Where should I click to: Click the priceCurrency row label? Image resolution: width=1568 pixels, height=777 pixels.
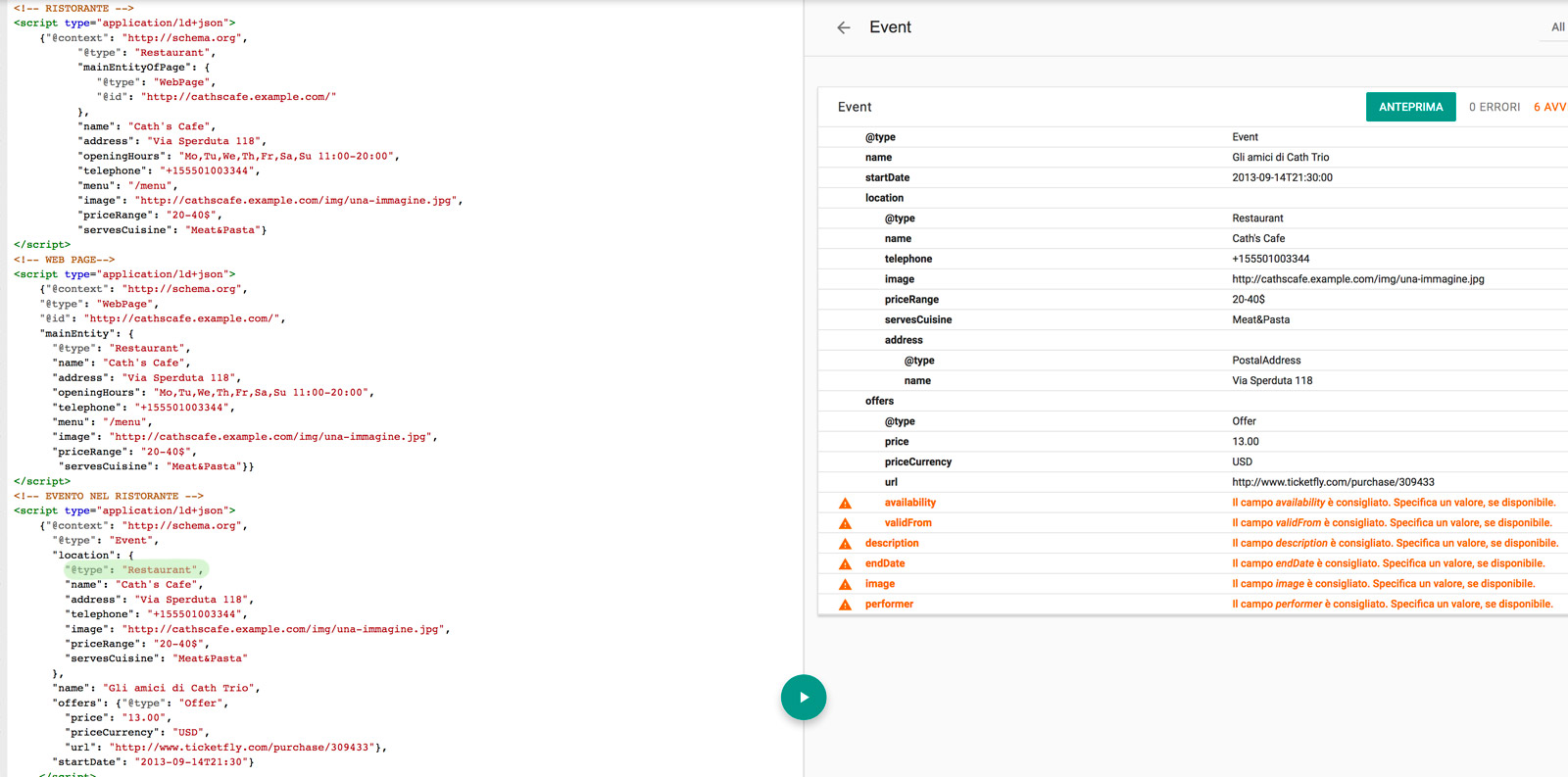click(x=917, y=461)
